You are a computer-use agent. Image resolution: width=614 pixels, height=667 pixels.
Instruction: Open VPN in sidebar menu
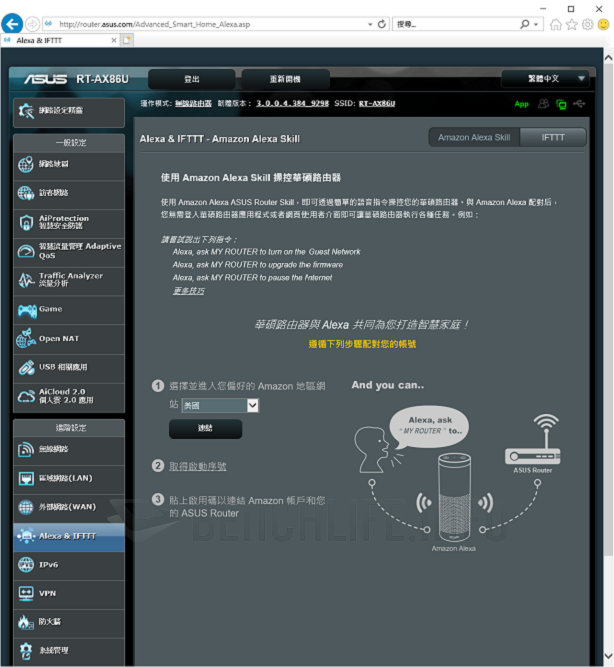pos(69,594)
